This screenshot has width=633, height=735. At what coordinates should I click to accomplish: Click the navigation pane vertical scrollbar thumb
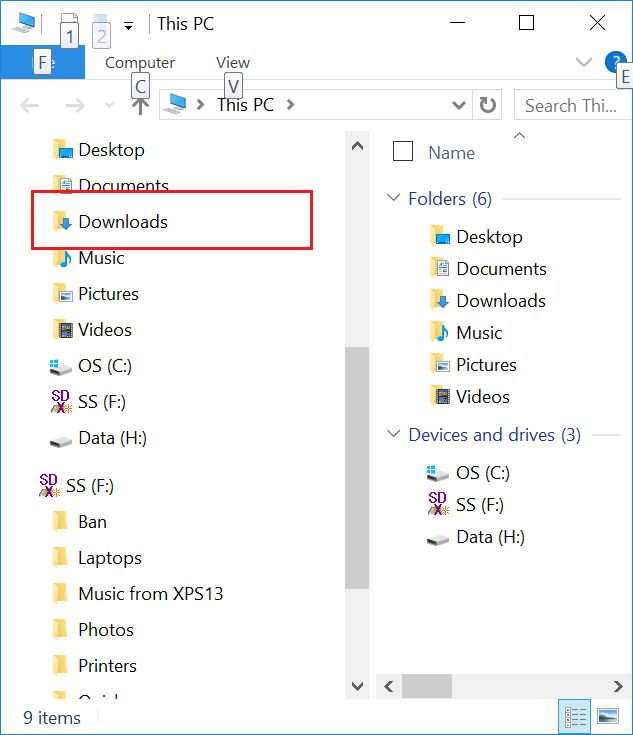point(357,468)
